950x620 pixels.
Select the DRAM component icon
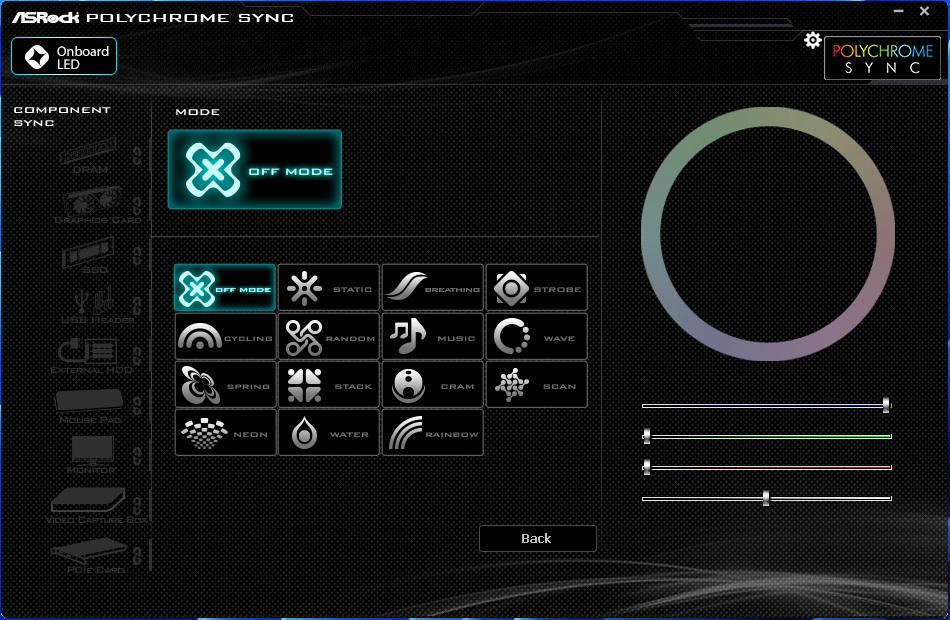coord(89,156)
